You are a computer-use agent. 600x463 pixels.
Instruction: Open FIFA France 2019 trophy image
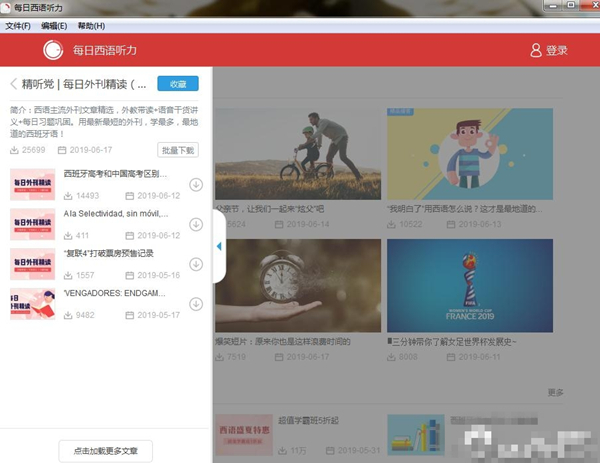point(470,285)
